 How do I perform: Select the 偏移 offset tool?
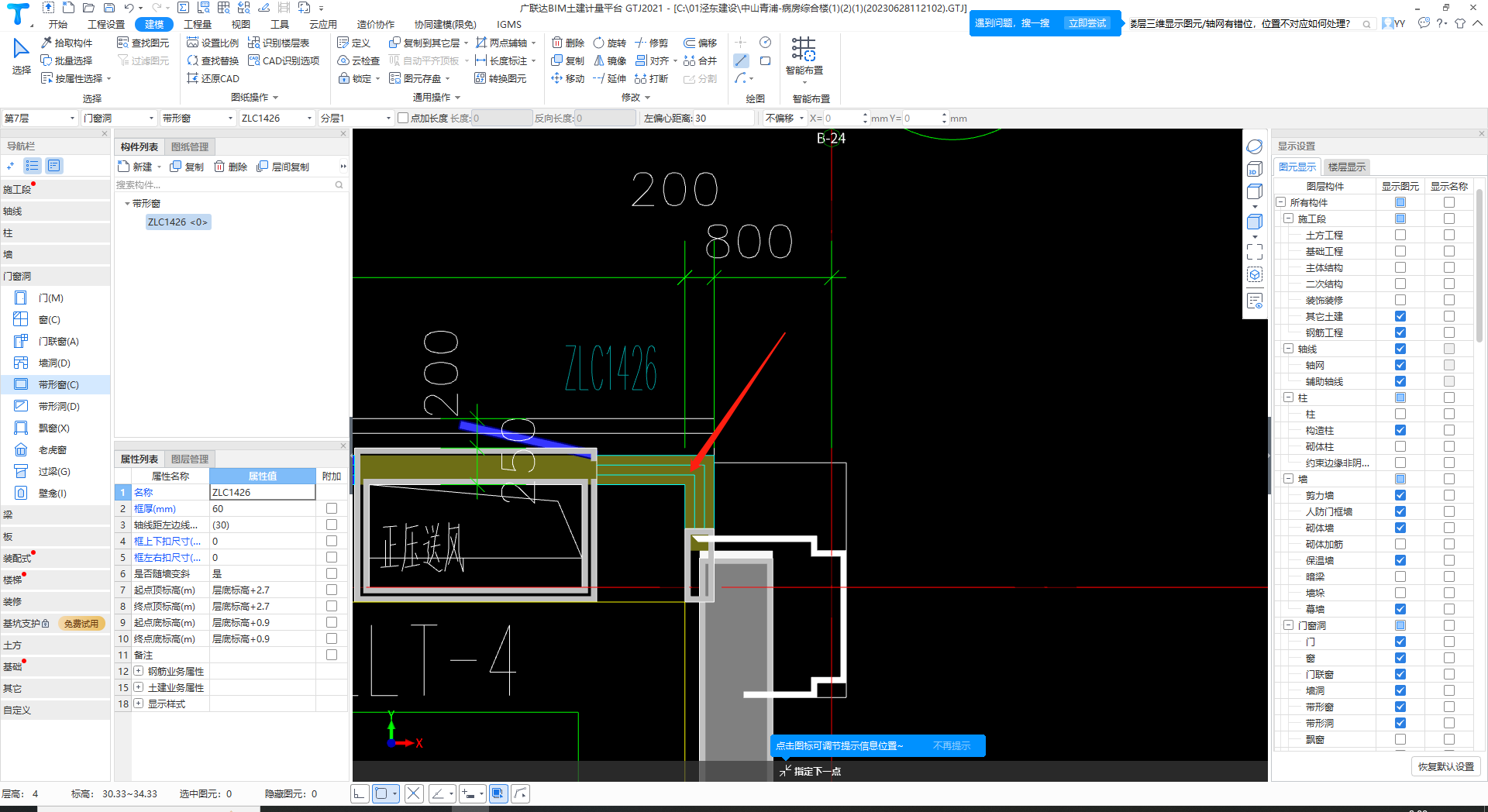701,43
